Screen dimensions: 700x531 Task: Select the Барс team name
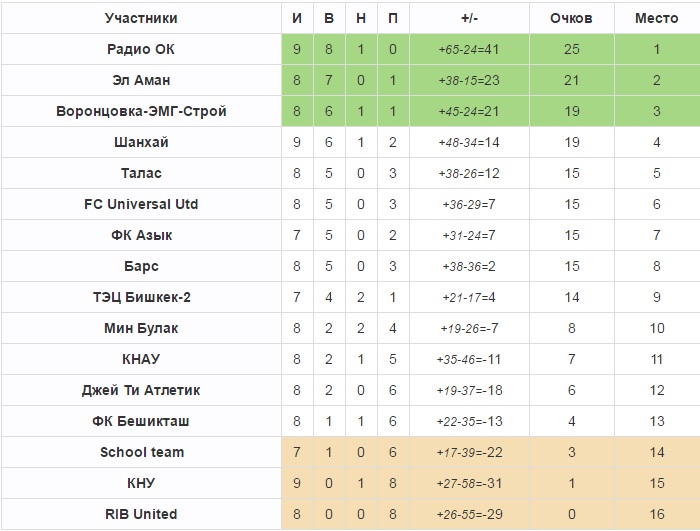pyautogui.click(x=141, y=266)
